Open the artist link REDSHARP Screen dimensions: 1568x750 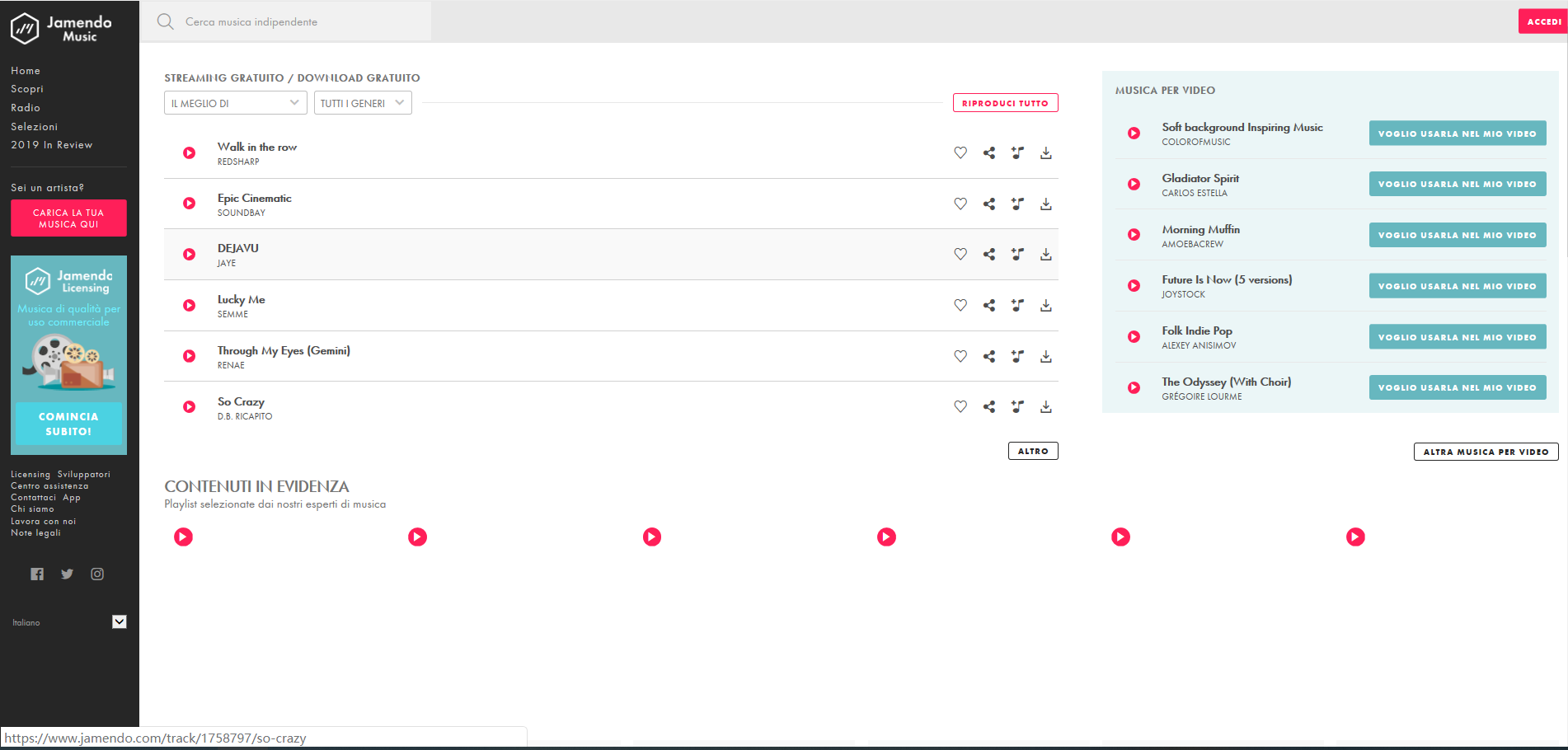click(x=238, y=162)
